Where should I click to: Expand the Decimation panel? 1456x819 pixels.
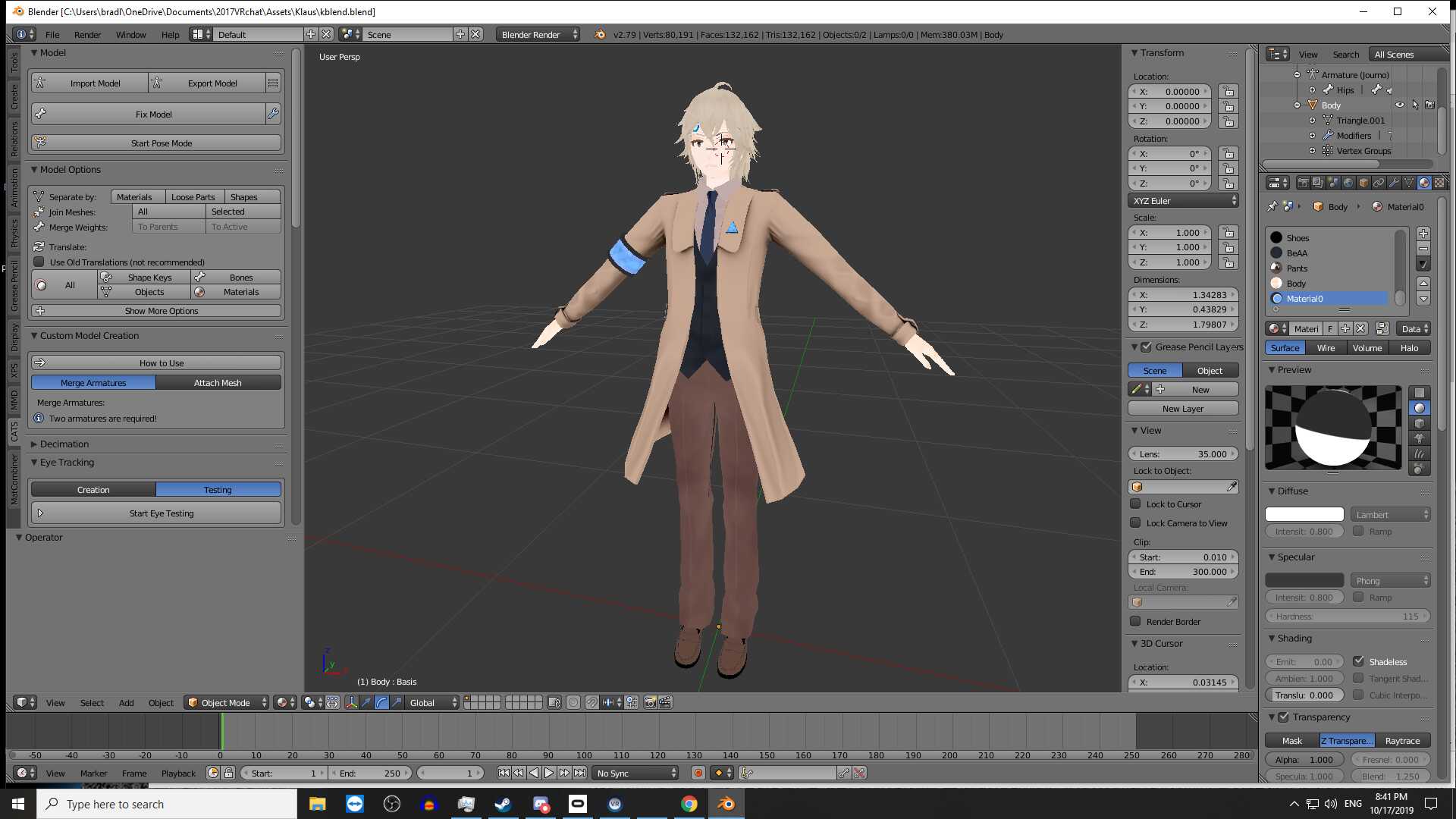(x=64, y=444)
